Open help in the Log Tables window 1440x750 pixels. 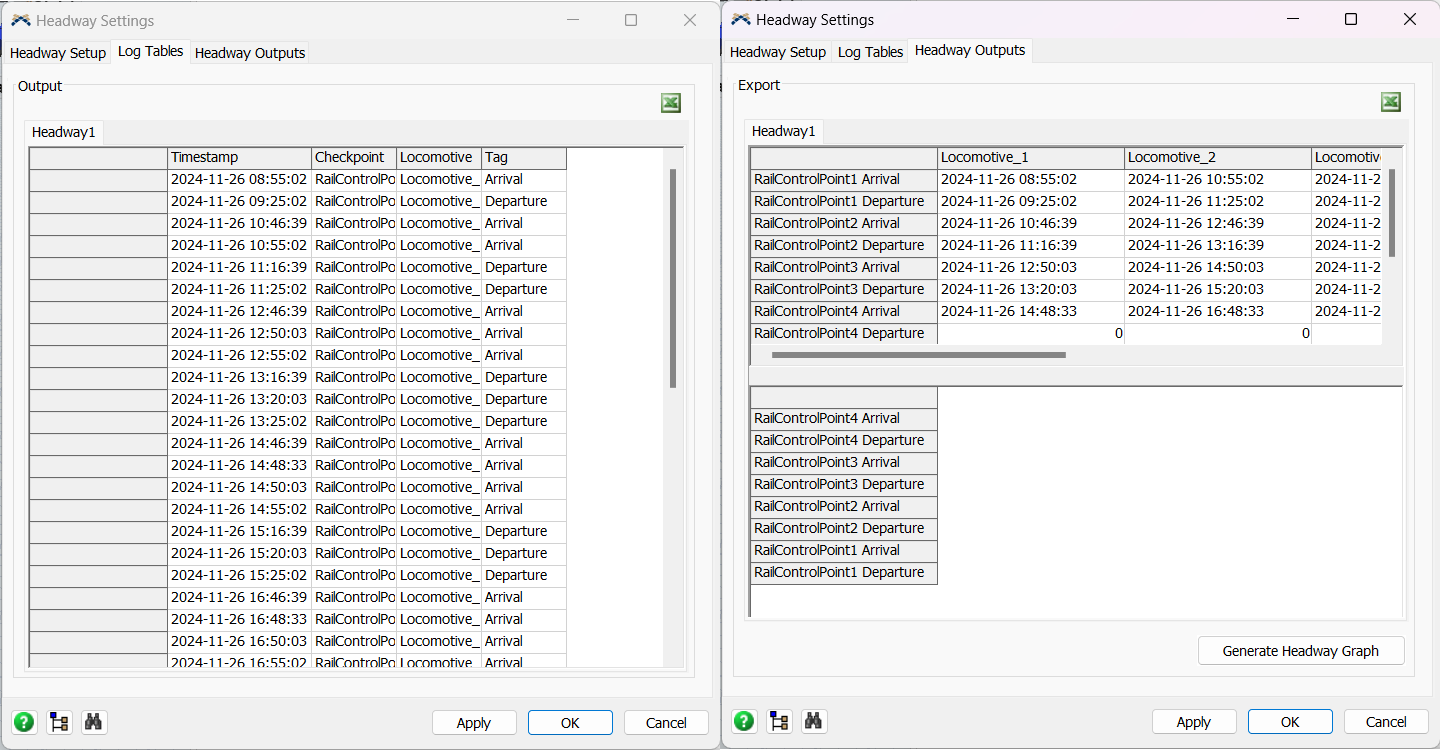tap(24, 722)
